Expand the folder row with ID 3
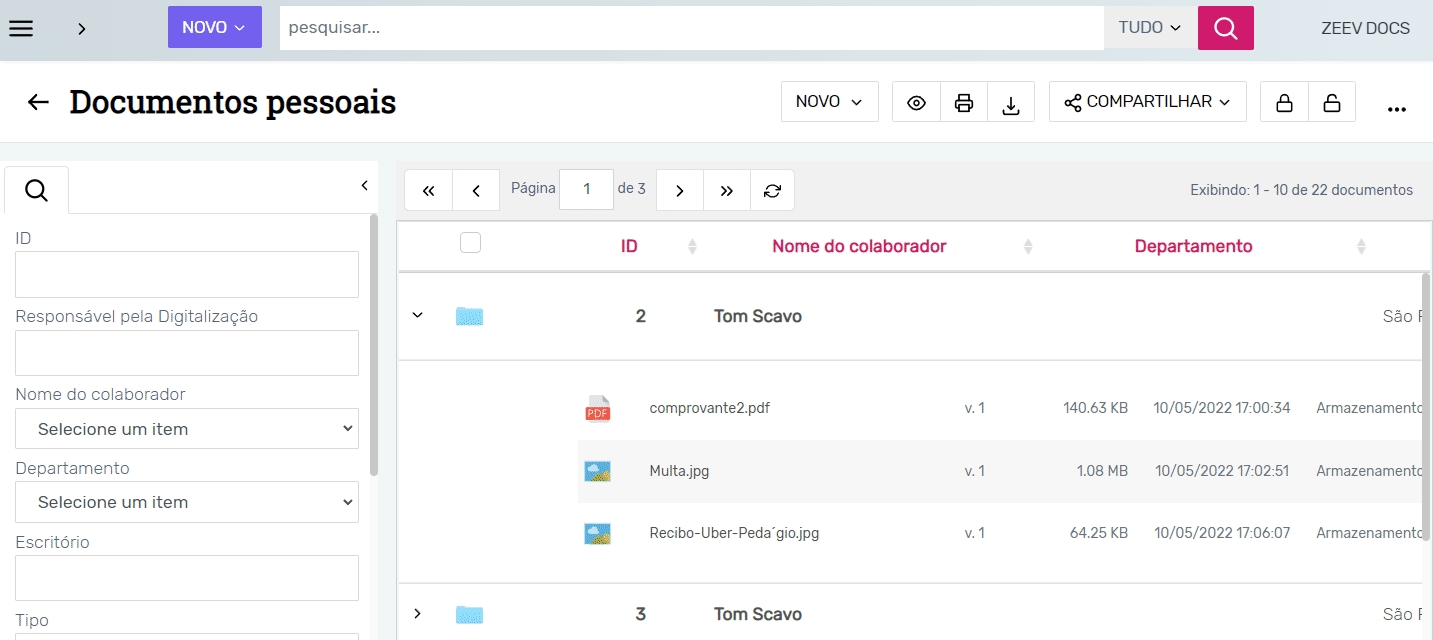Image resolution: width=1433 pixels, height=640 pixels. 418,613
